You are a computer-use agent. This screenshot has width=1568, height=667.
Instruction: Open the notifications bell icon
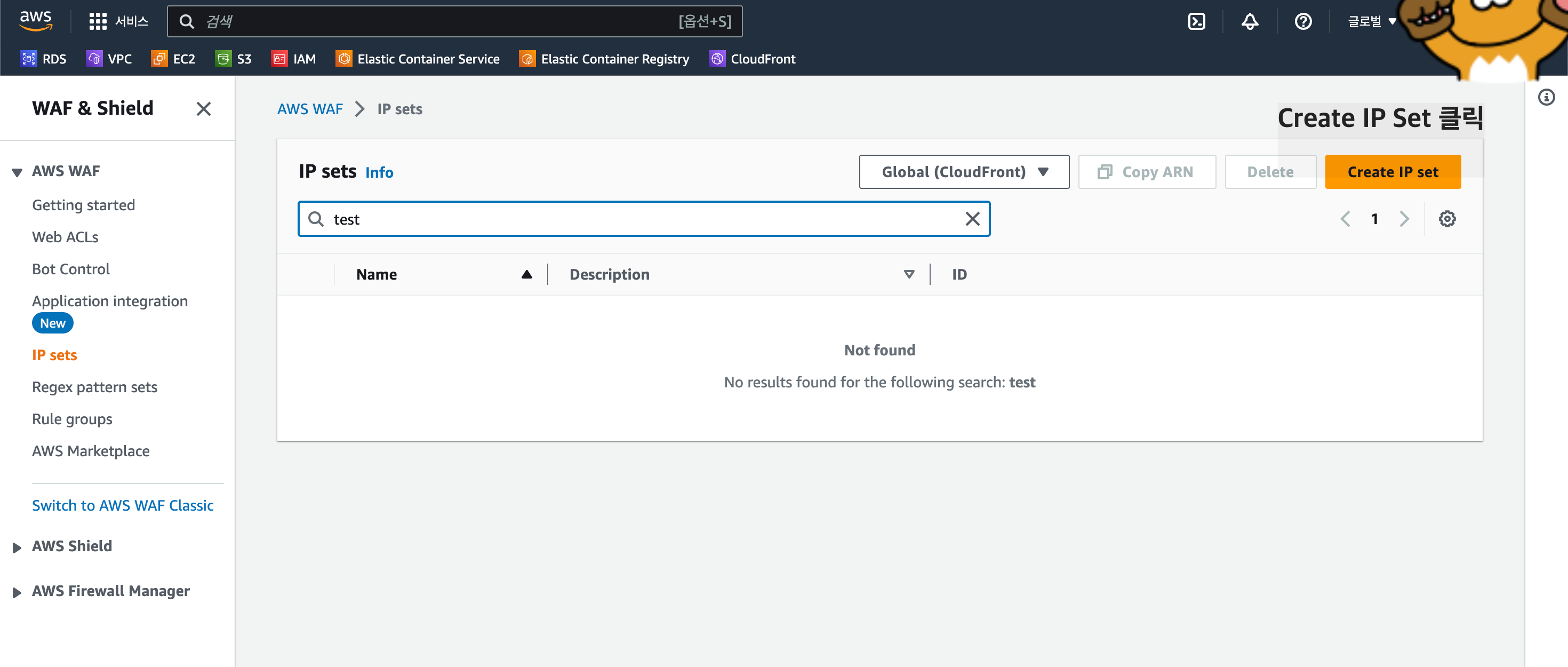pyautogui.click(x=1249, y=22)
